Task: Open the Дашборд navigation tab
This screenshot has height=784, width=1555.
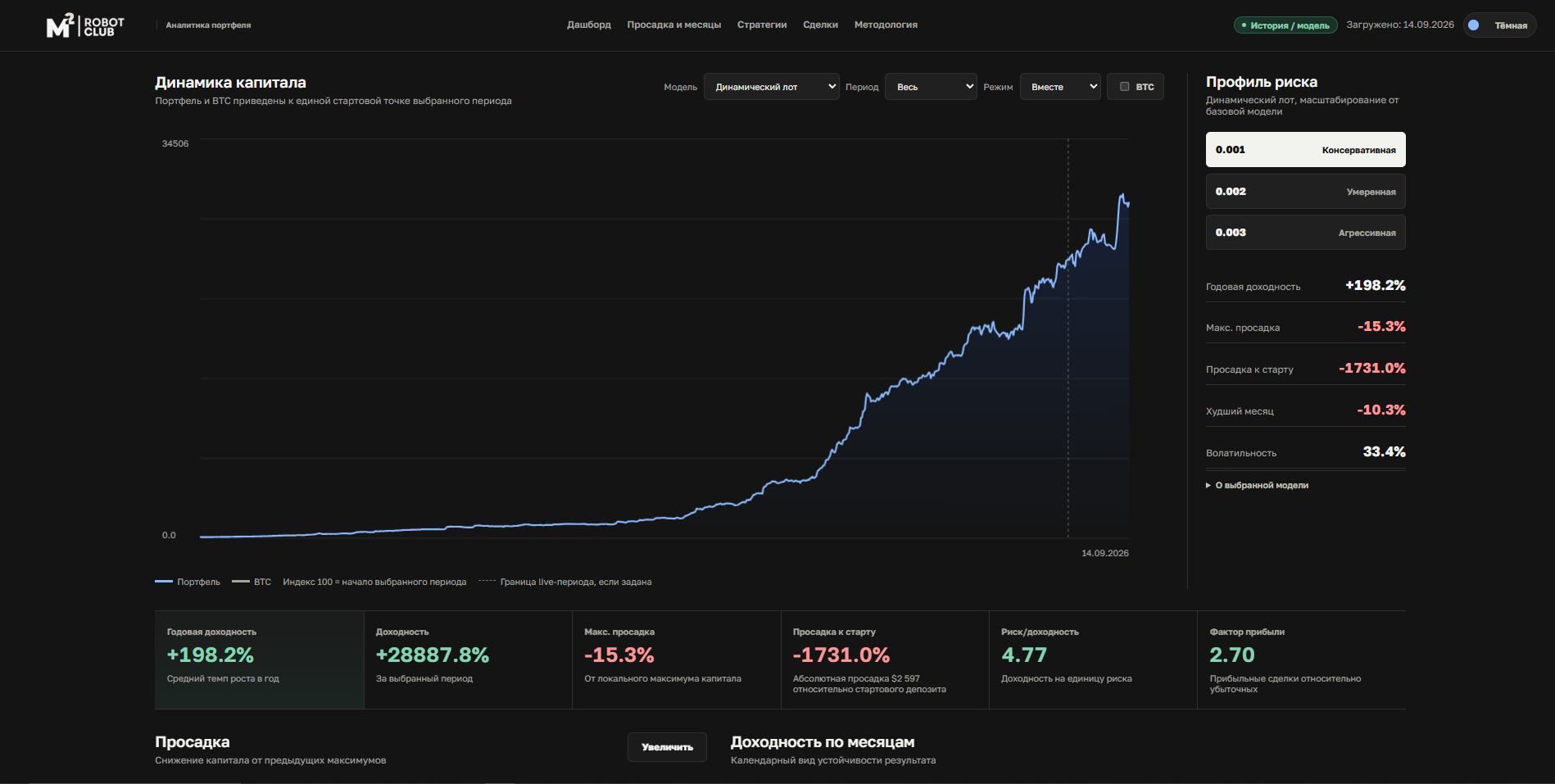Action: coord(589,25)
